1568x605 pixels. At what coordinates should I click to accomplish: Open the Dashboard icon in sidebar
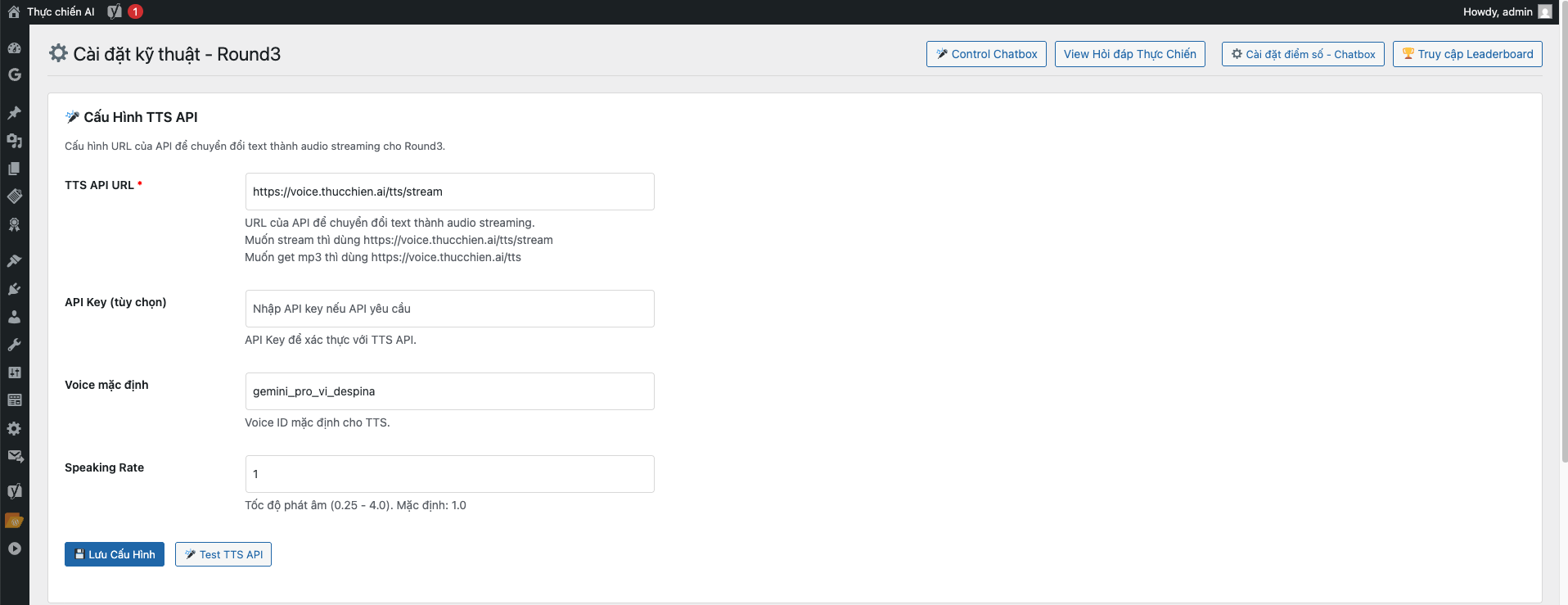point(14,47)
